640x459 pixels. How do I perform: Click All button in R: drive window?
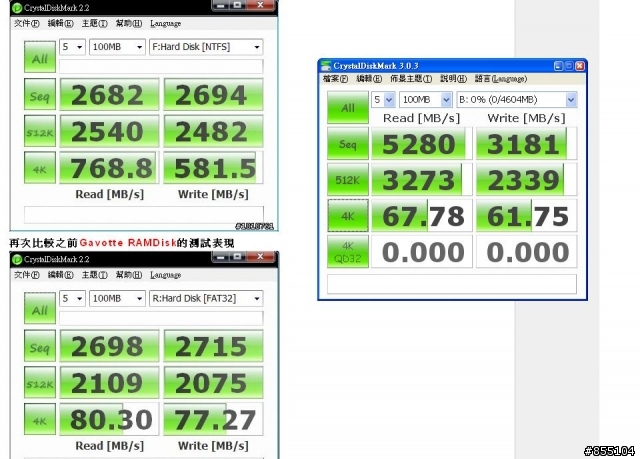coord(40,309)
